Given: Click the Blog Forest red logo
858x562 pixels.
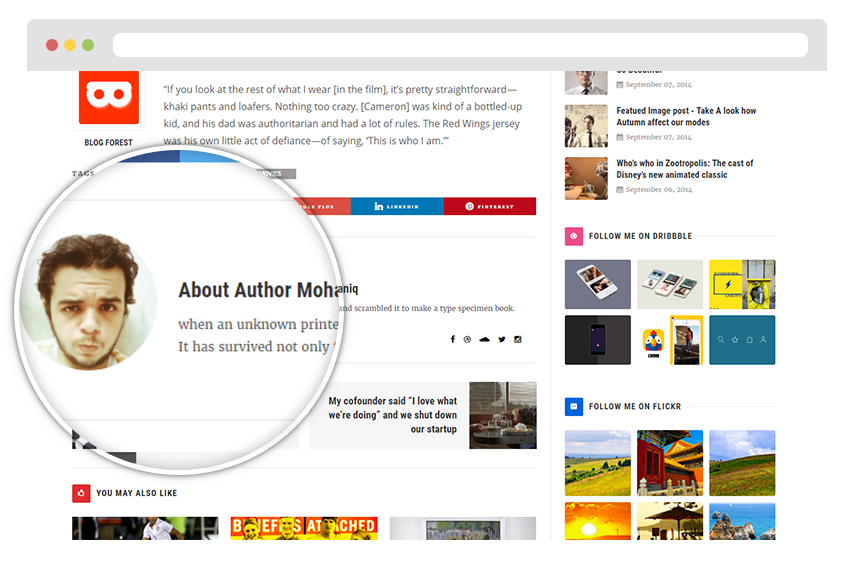Looking at the screenshot, I should tap(109, 97).
